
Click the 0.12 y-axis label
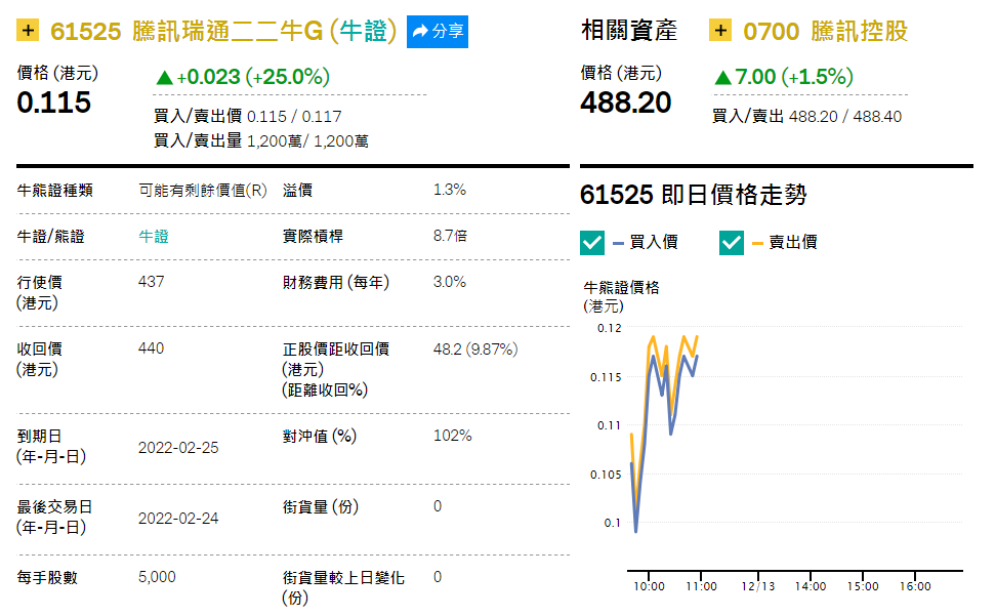609,328
